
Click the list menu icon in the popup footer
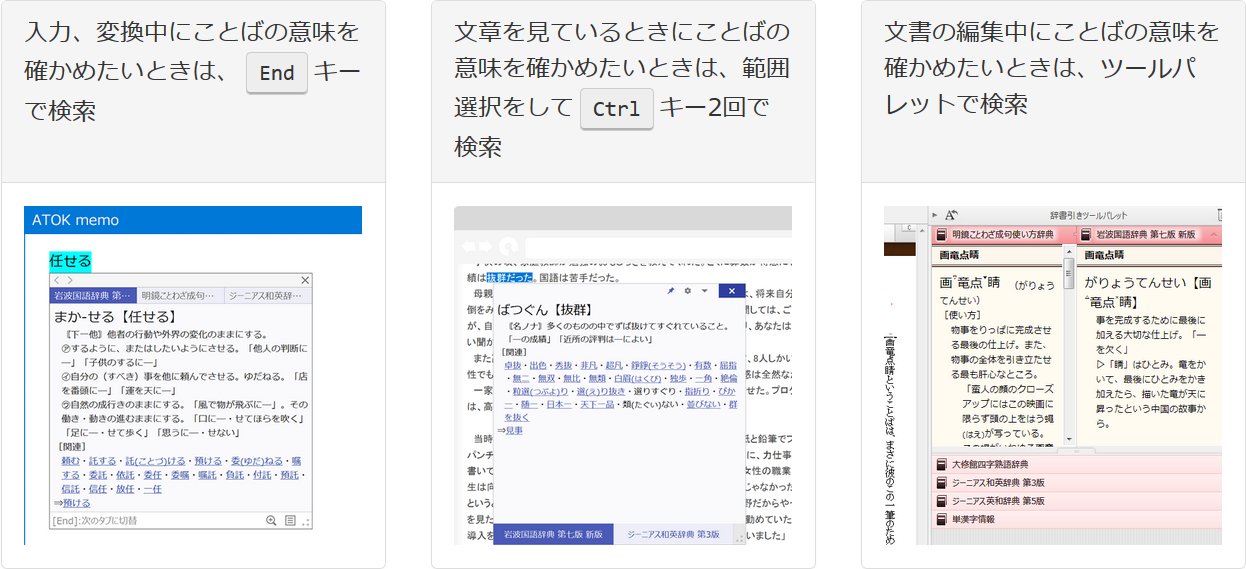[290, 521]
